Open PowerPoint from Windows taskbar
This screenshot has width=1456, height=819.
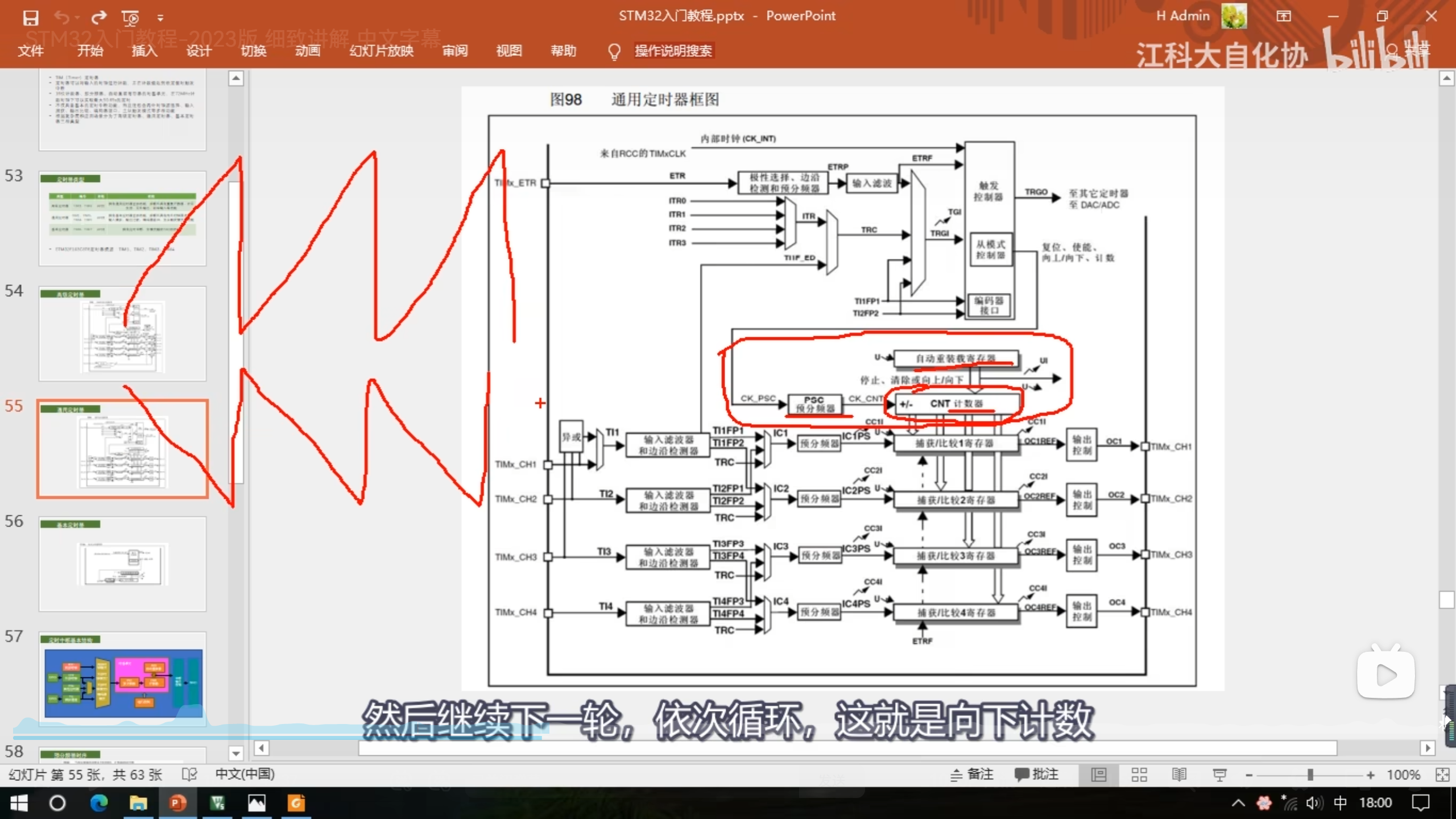coord(177,803)
